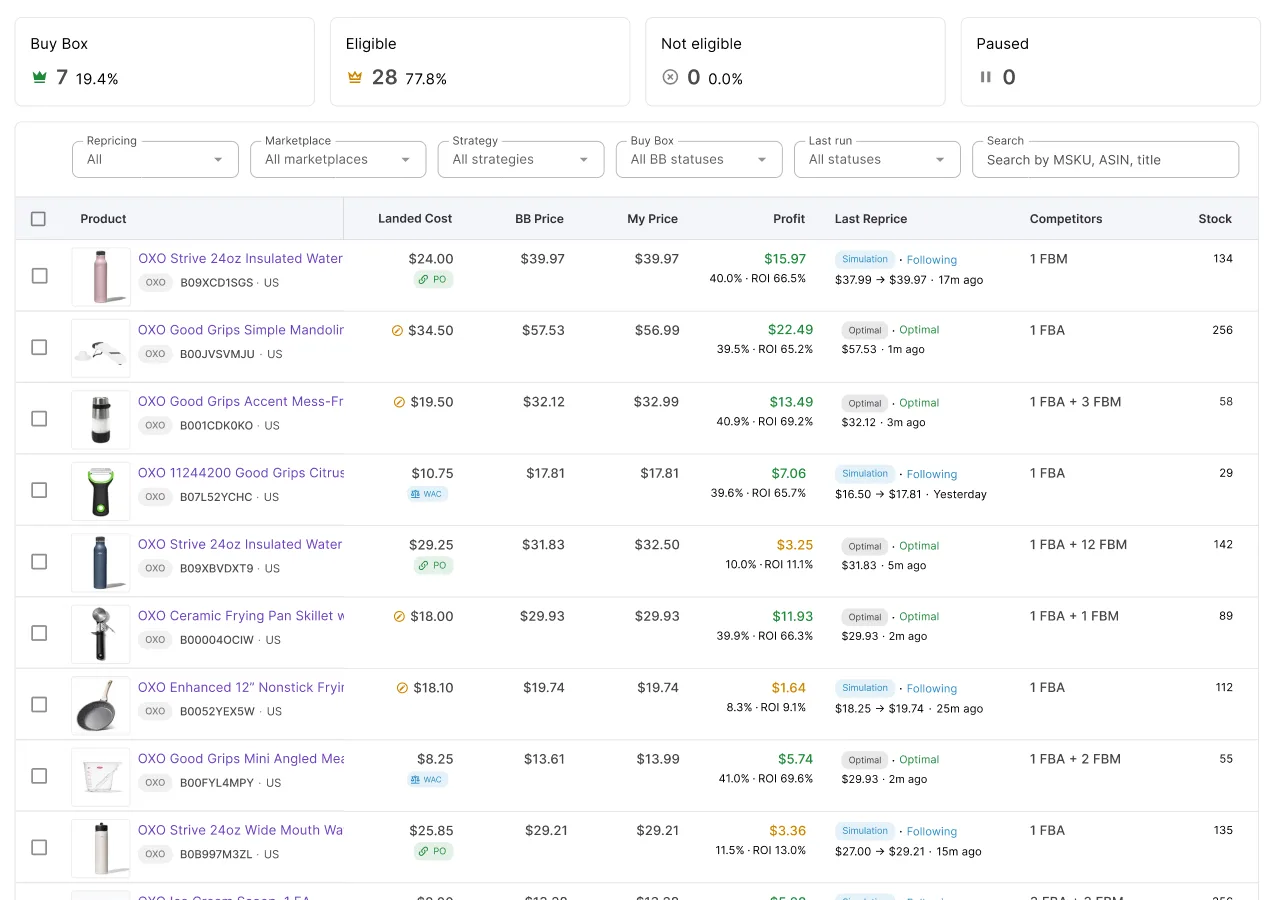Check the box for B09XCD1SGS row
Image resolution: width=1274 pixels, height=900 pixels.
pos(39,276)
